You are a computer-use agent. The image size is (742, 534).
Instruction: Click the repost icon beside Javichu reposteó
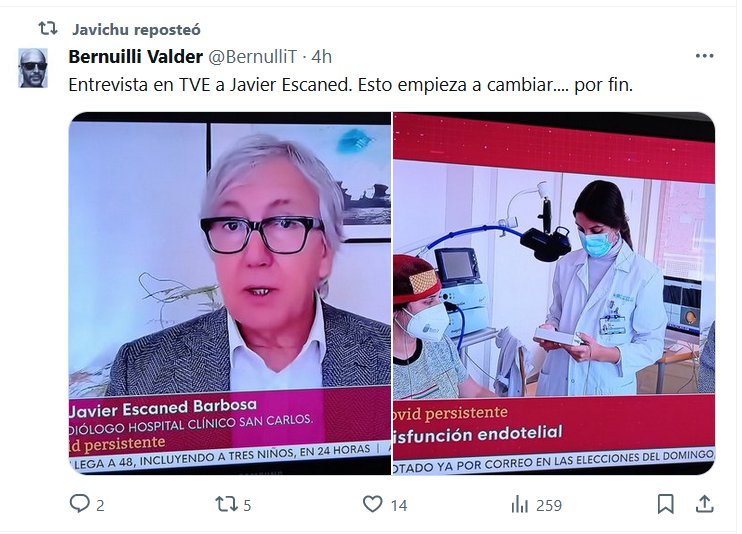48,29
